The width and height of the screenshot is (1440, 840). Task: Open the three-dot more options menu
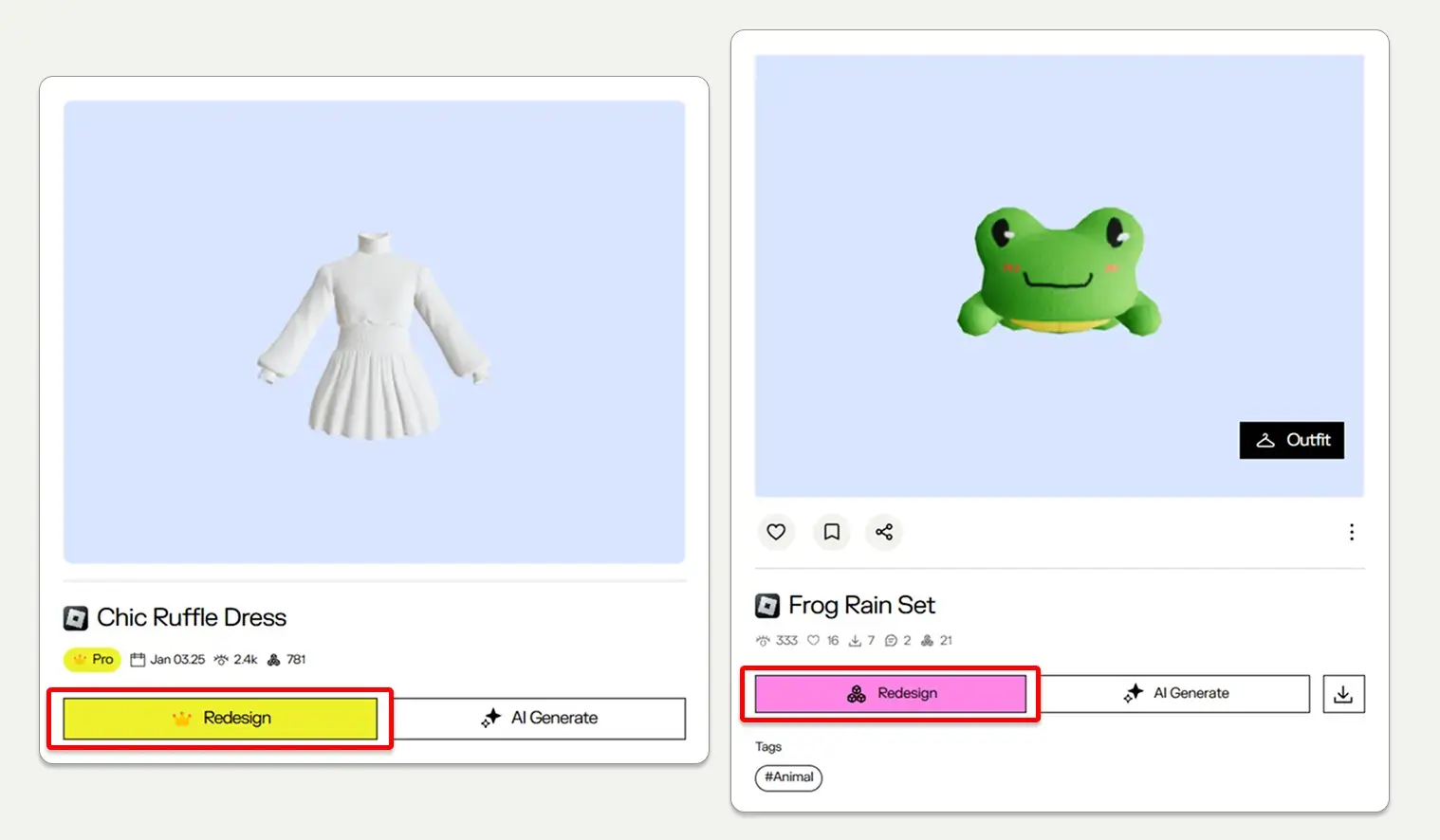[x=1352, y=532]
